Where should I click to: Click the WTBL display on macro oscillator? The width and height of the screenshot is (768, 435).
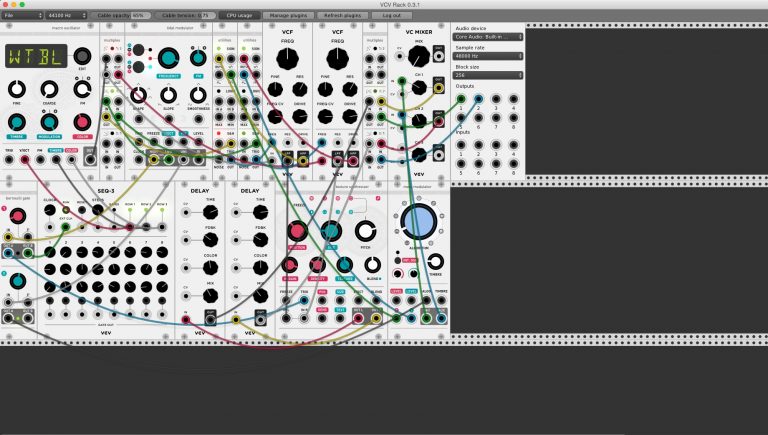36,56
